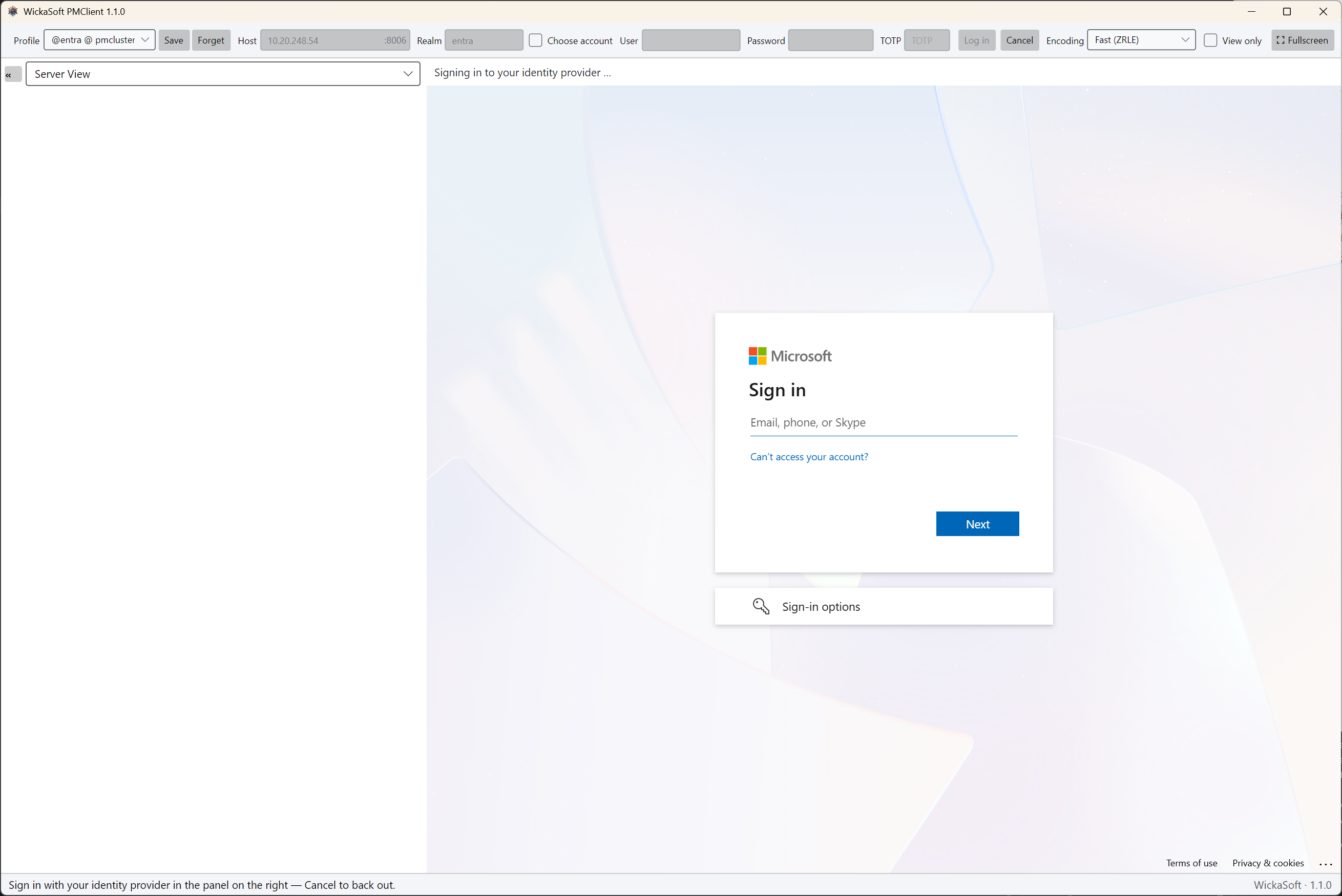
Task: Open the Privacy & cookies link
Action: [1268, 863]
